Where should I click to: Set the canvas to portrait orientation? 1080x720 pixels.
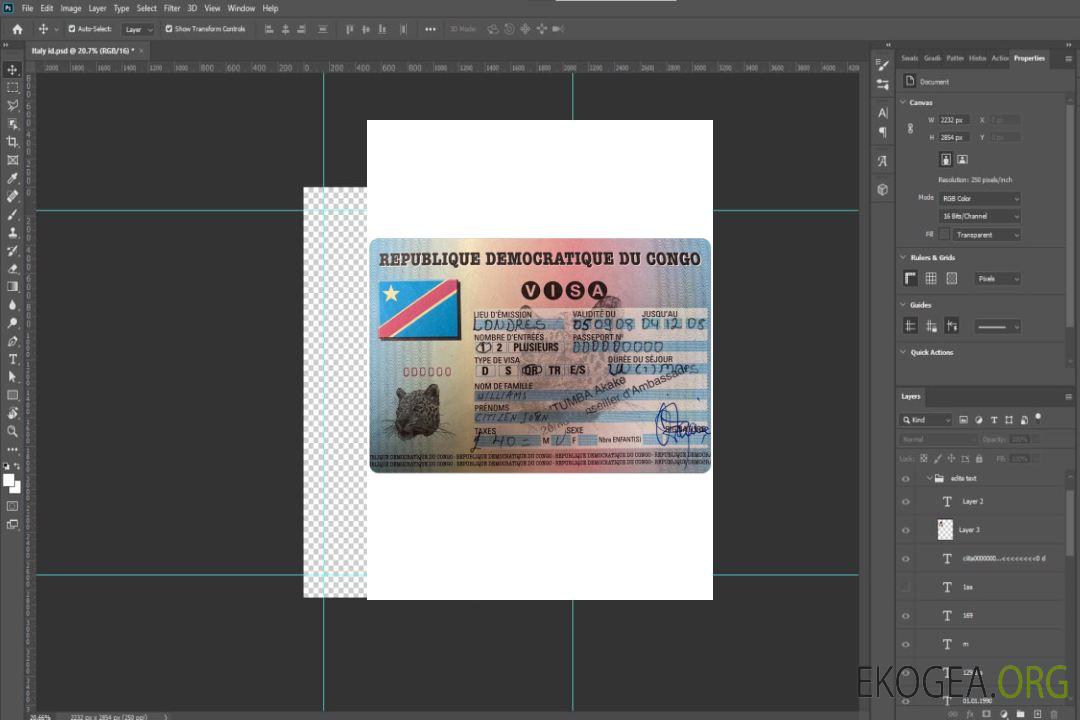[946, 160]
